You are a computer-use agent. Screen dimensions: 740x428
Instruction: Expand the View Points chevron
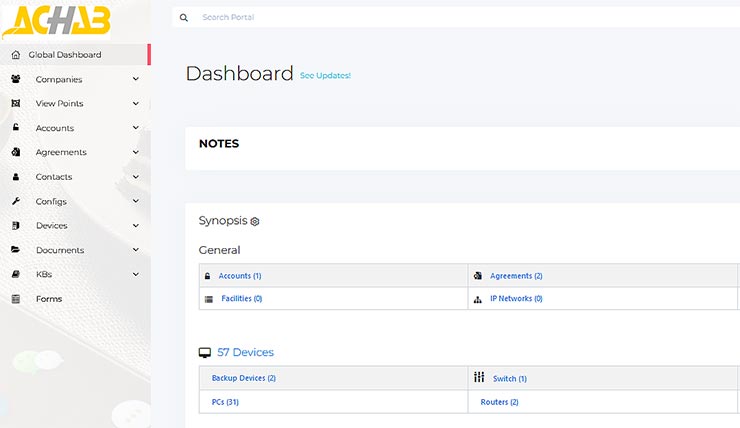coord(135,104)
